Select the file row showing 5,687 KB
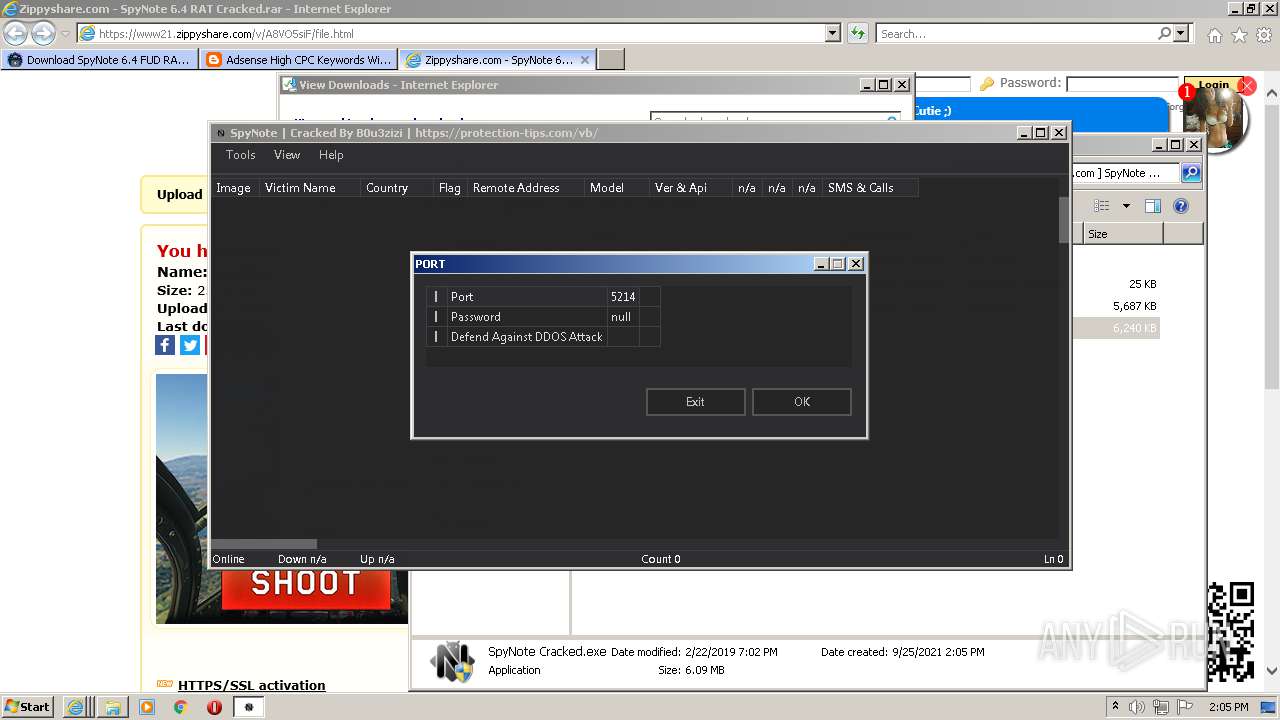Image resolution: width=1280 pixels, height=720 pixels. click(1115, 307)
